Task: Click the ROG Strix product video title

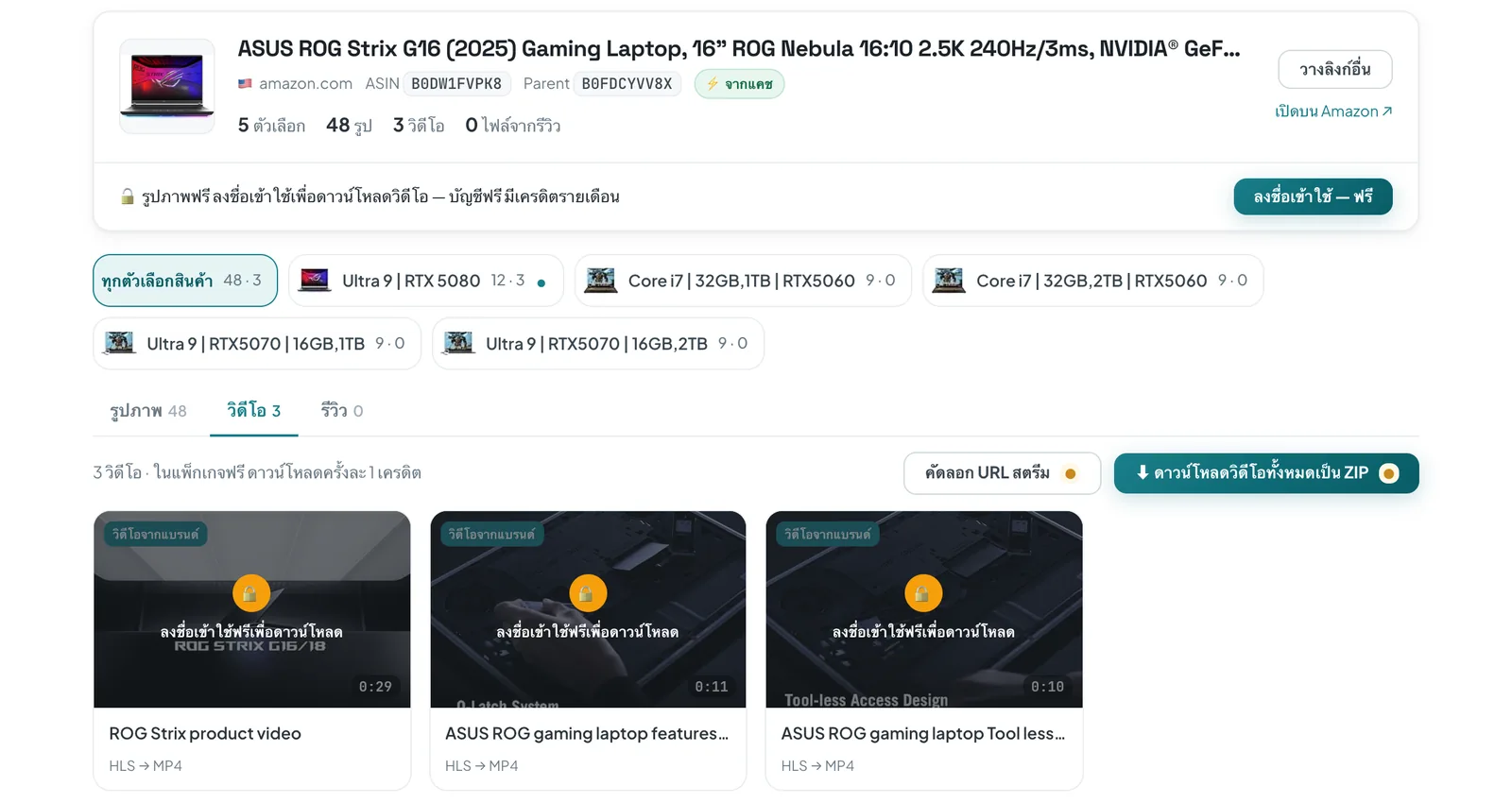Action: [x=205, y=733]
